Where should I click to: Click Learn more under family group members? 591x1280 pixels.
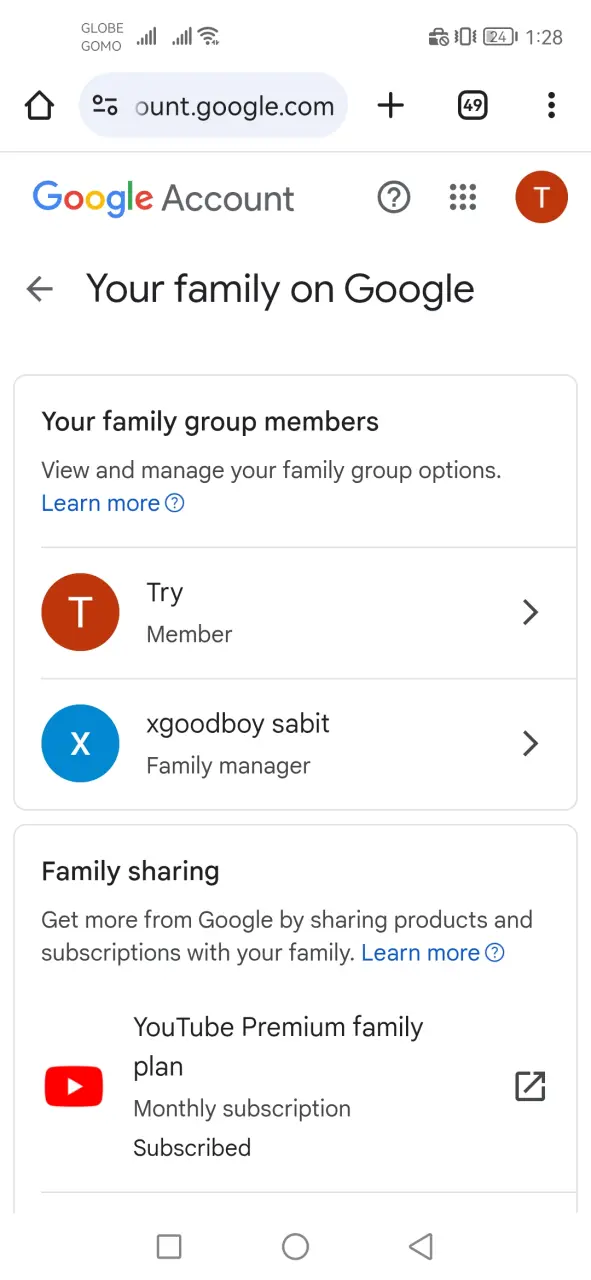pos(112,503)
